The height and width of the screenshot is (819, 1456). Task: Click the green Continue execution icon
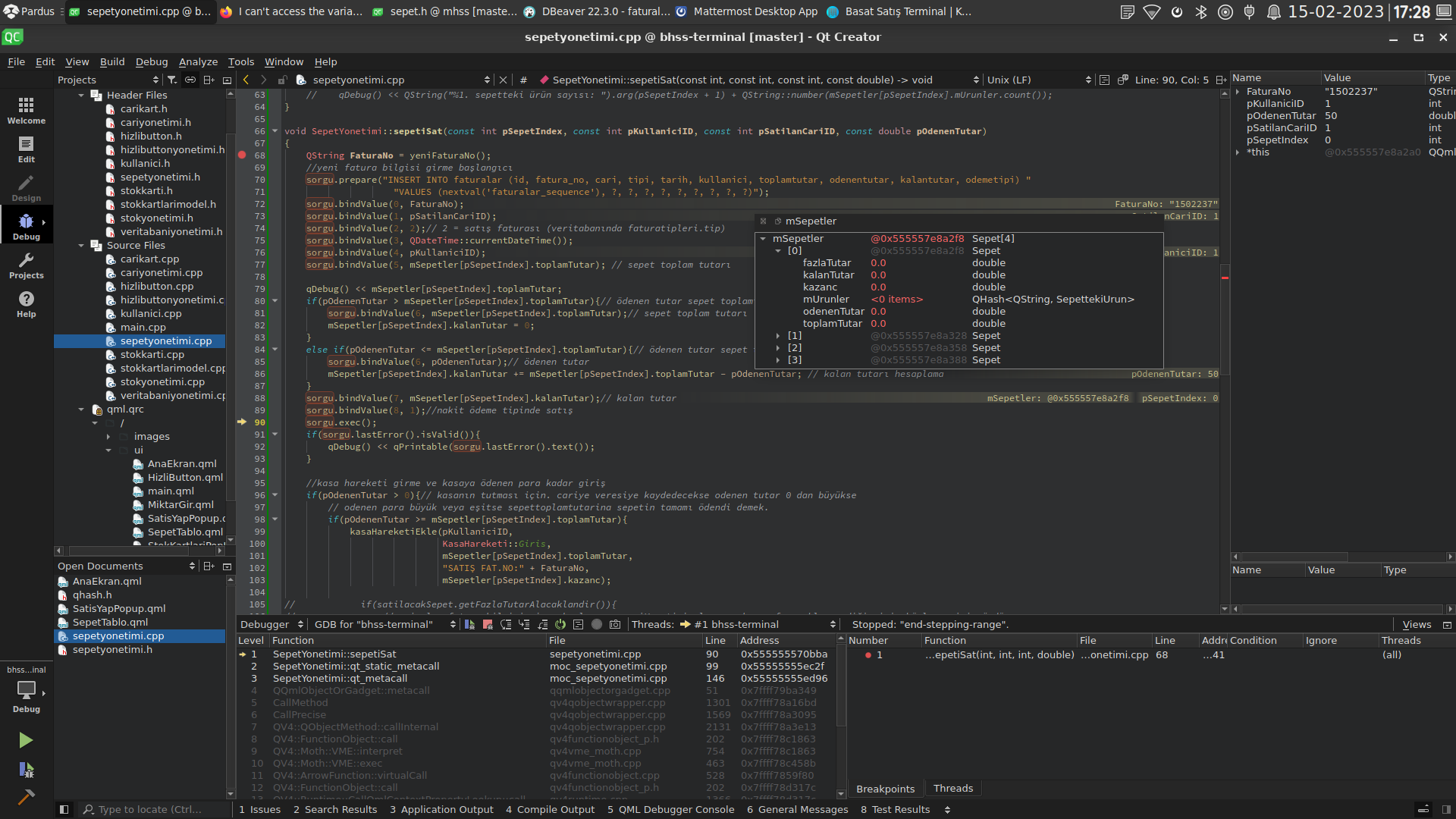(x=469, y=624)
